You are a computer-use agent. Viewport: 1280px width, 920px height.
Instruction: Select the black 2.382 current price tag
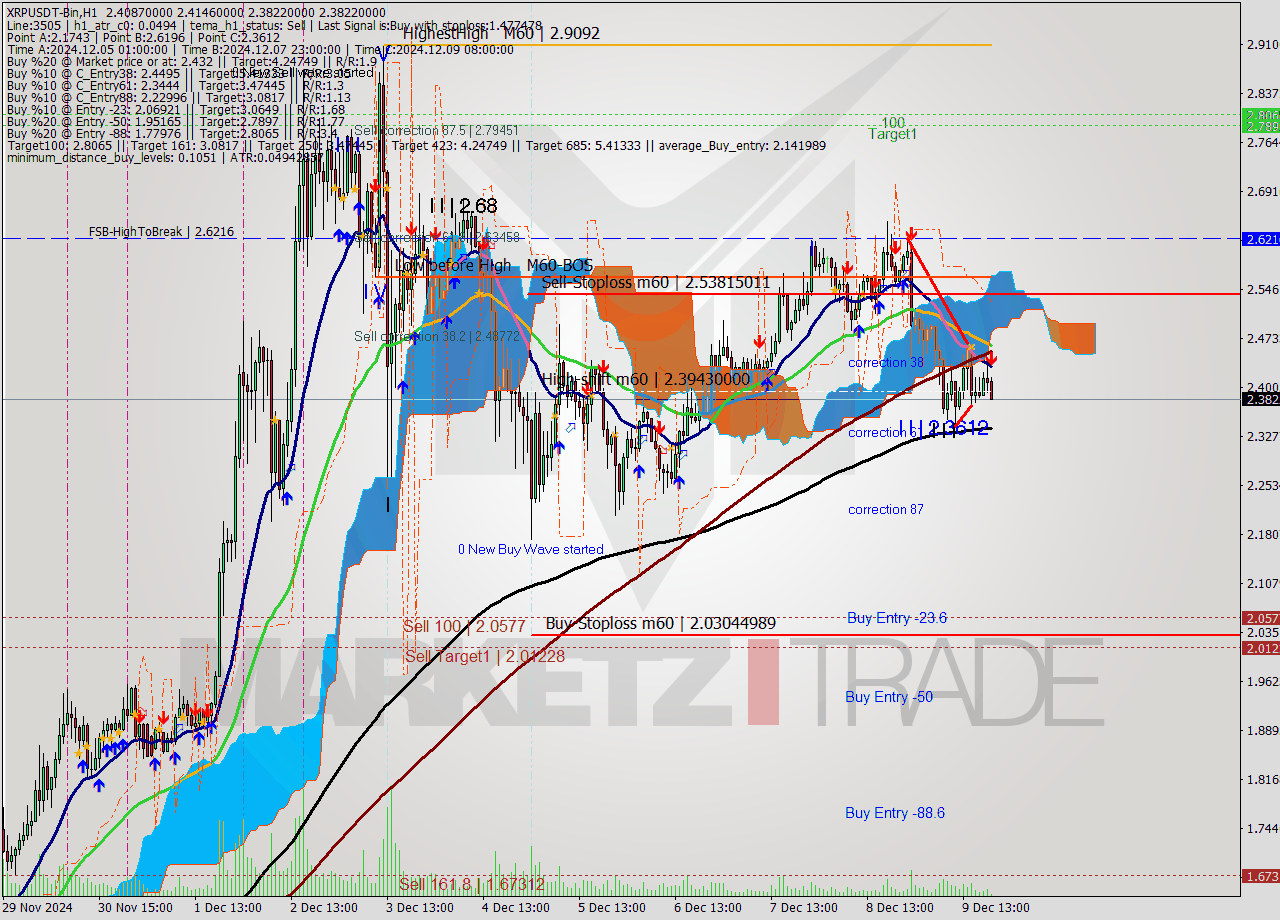click(x=1260, y=399)
